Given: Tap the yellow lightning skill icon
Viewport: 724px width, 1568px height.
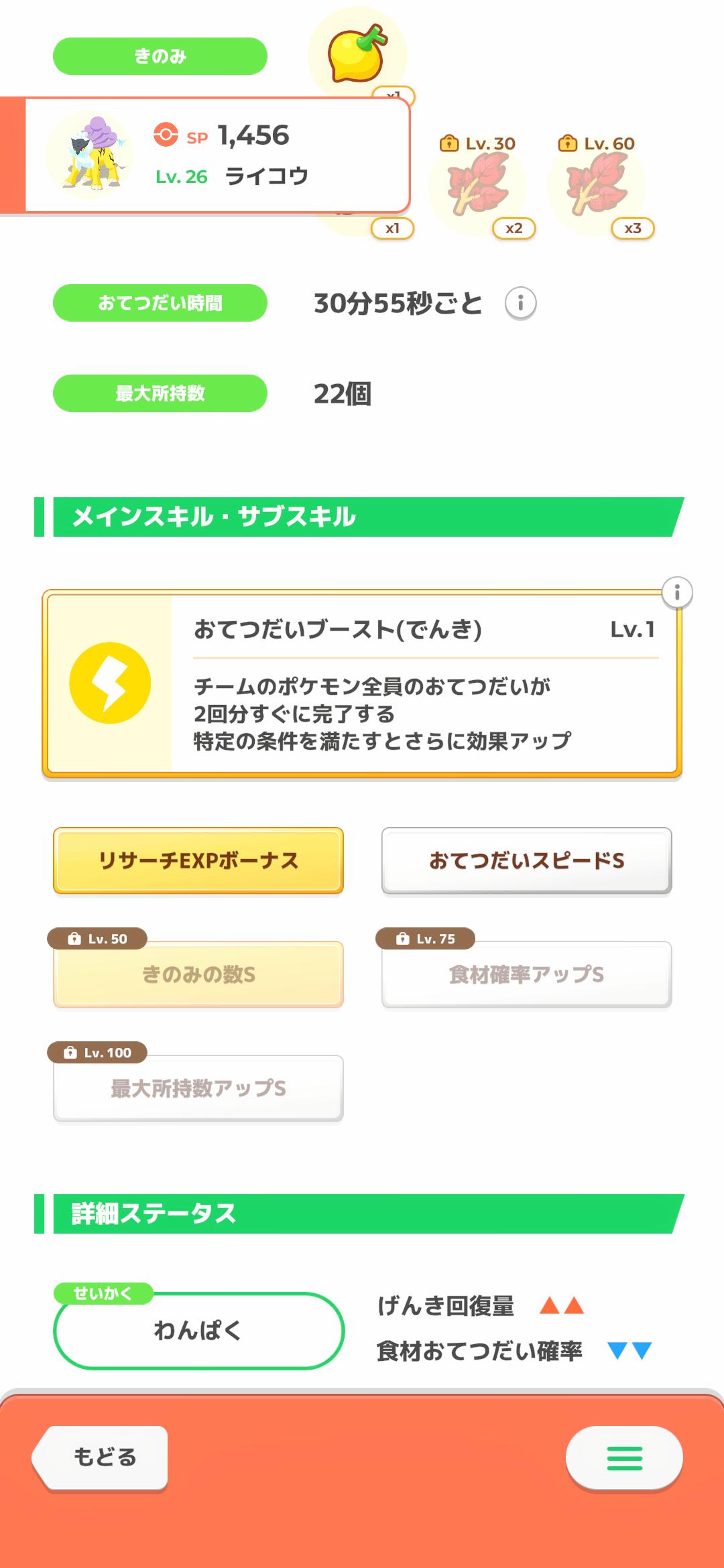Looking at the screenshot, I should pyautogui.click(x=110, y=683).
